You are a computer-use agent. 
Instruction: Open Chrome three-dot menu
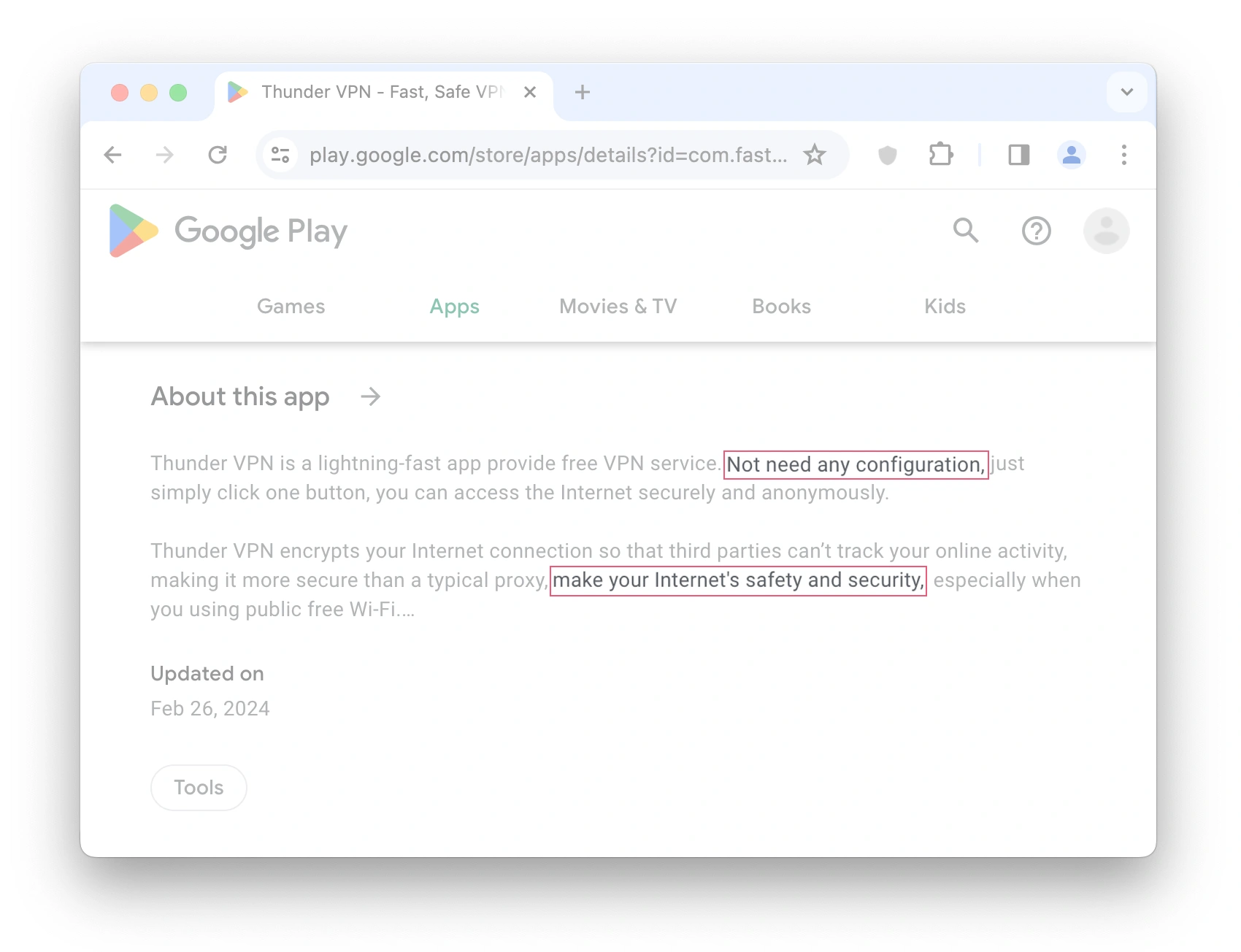[1124, 155]
